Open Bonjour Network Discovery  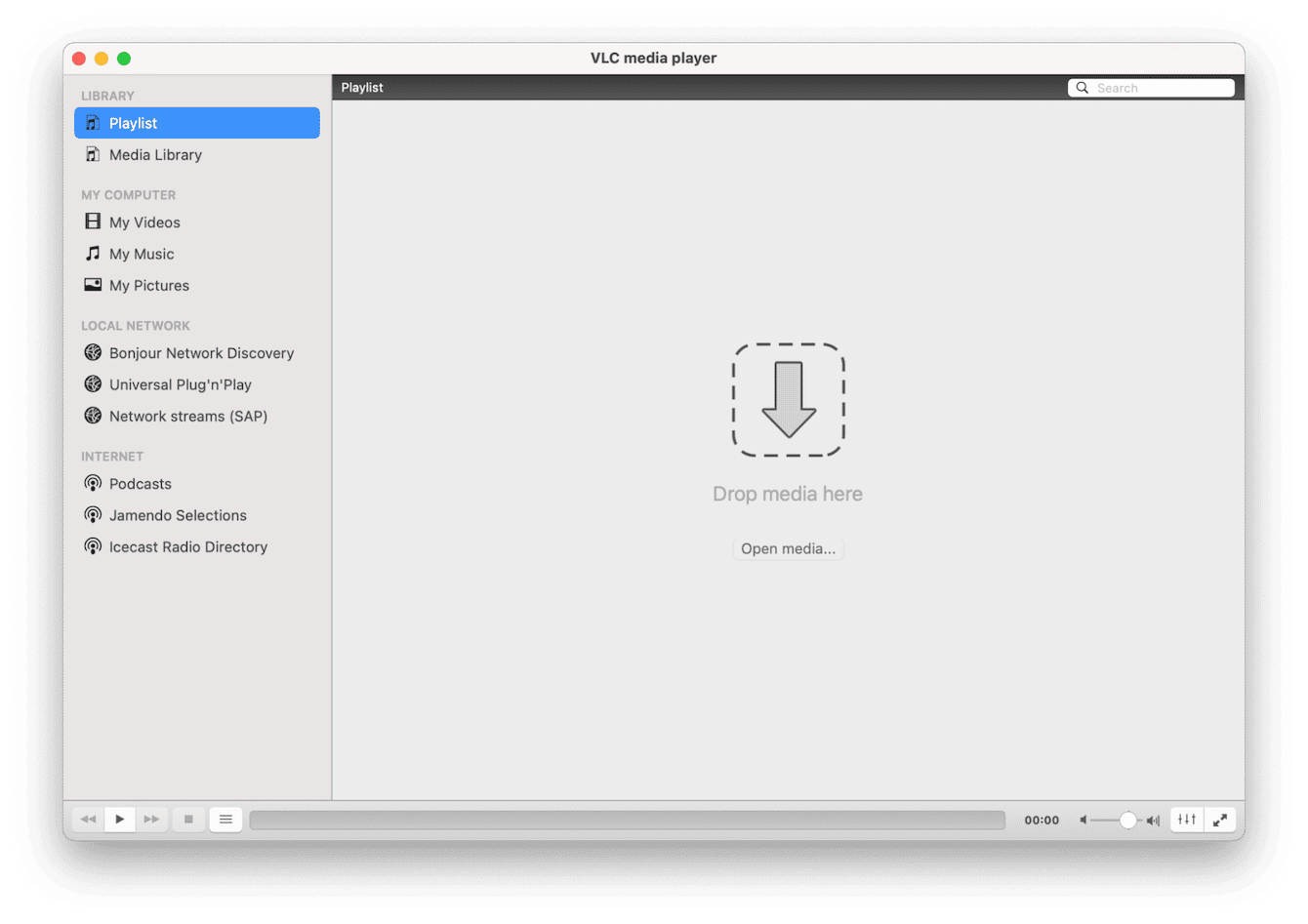coord(201,352)
